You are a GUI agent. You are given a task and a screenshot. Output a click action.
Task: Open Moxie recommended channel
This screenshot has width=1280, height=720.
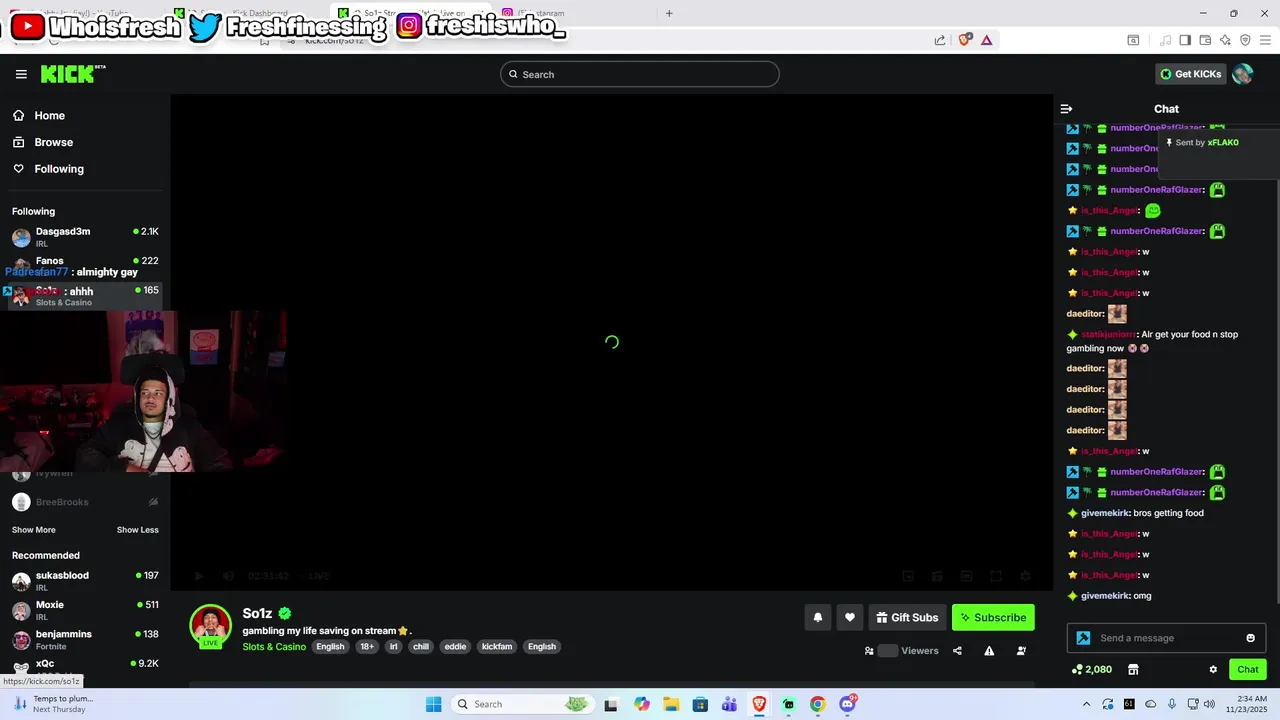[85, 610]
